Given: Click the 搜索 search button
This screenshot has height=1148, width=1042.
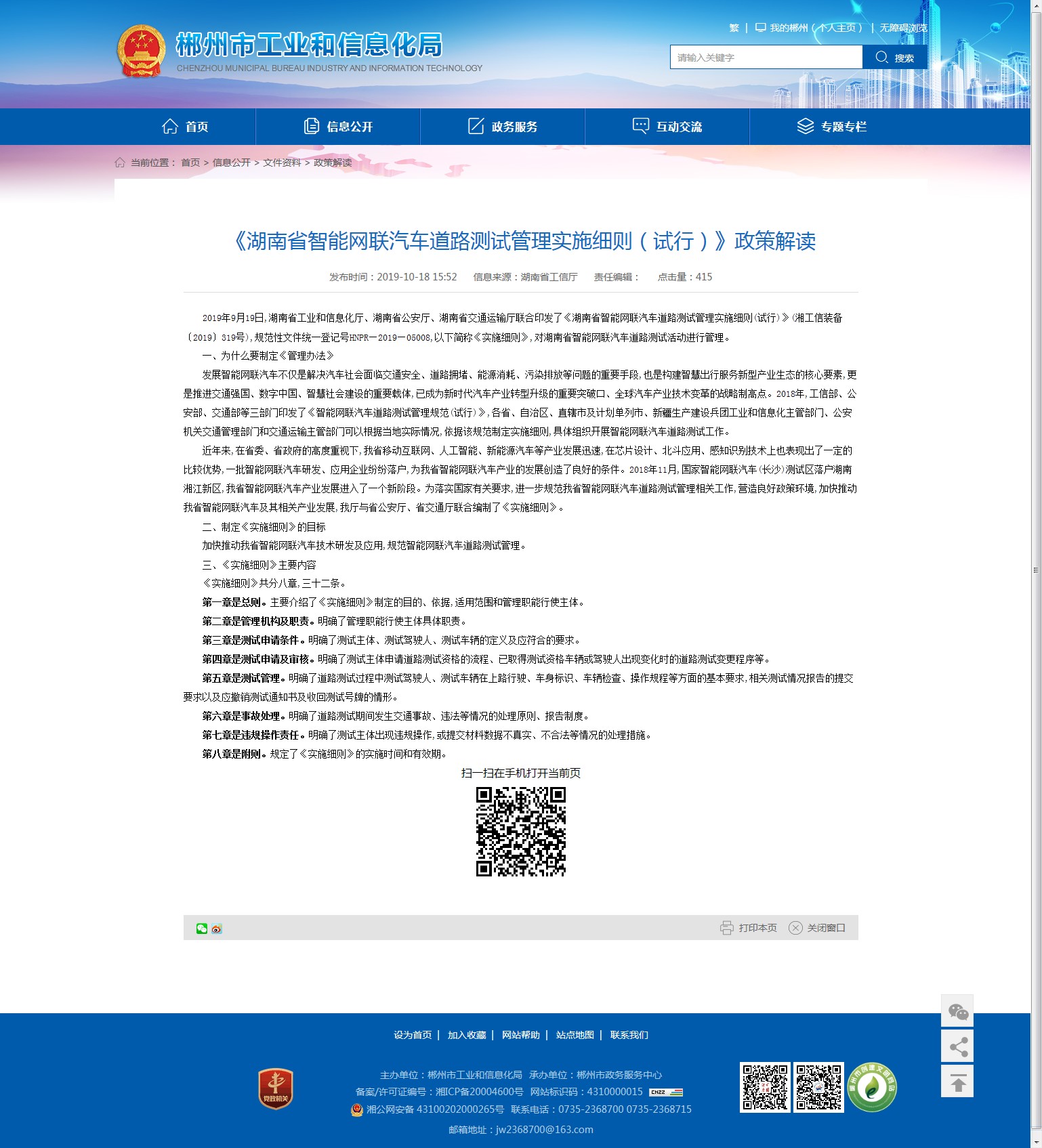Looking at the screenshot, I should coord(895,58).
